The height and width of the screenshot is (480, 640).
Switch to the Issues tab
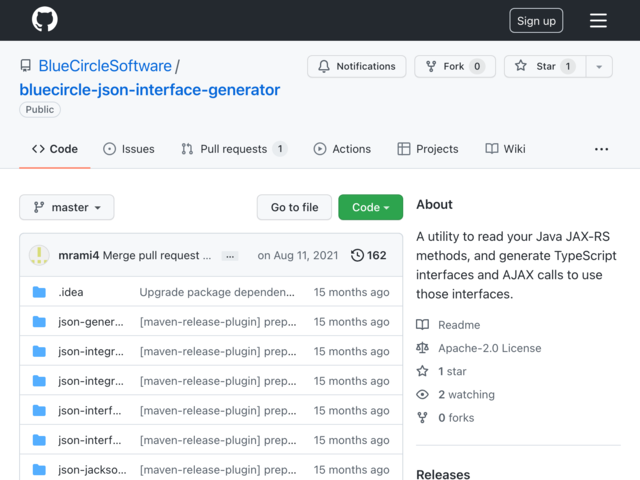coord(129,149)
